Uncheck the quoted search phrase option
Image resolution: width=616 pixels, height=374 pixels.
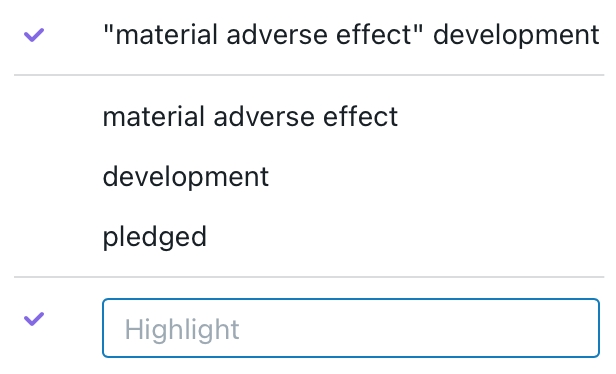coord(34,35)
